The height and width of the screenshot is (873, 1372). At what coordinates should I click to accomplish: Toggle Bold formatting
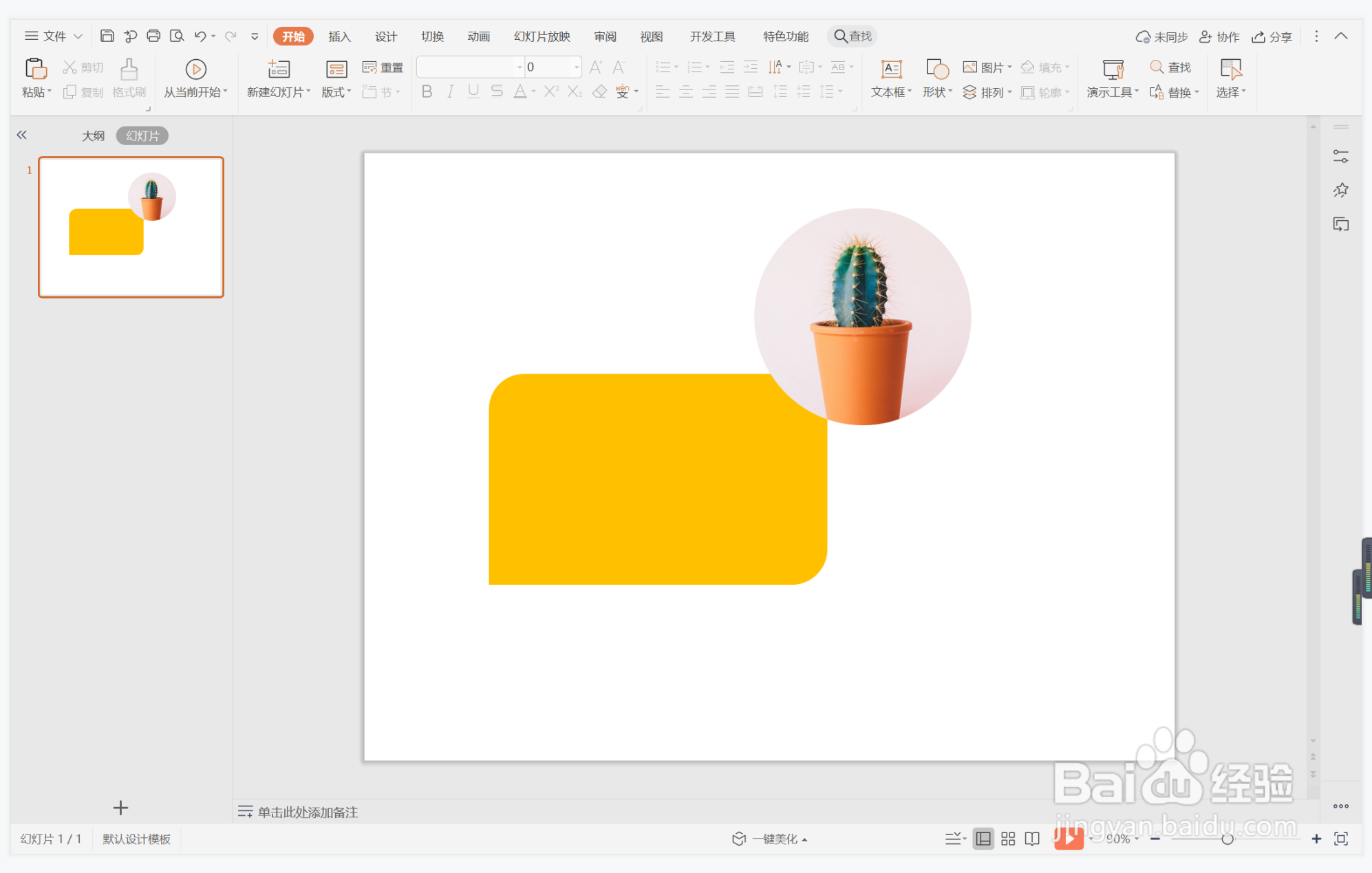(x=427, y=91)
